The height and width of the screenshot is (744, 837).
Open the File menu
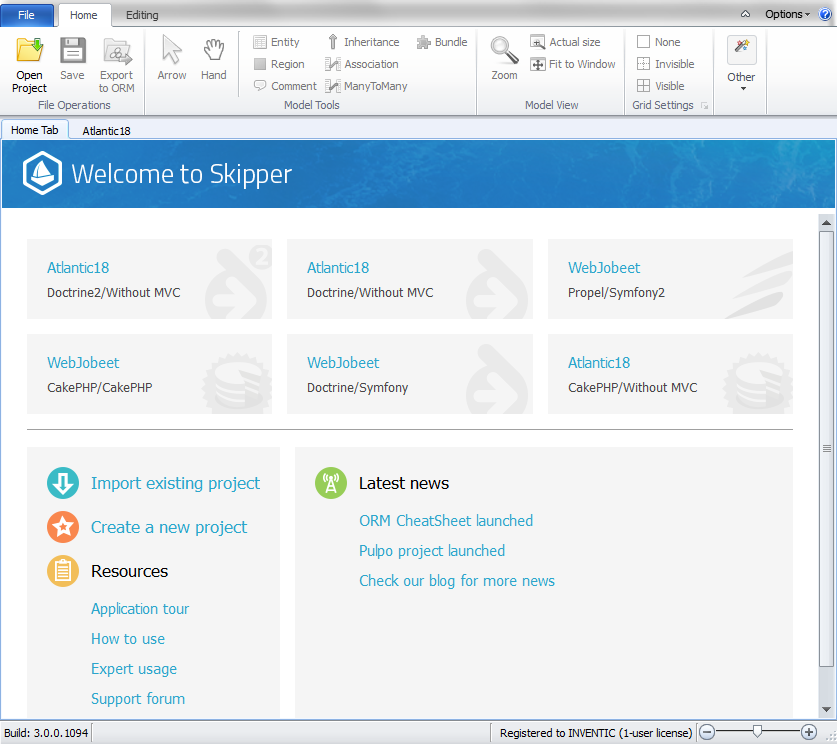click(x=27, y=15)
